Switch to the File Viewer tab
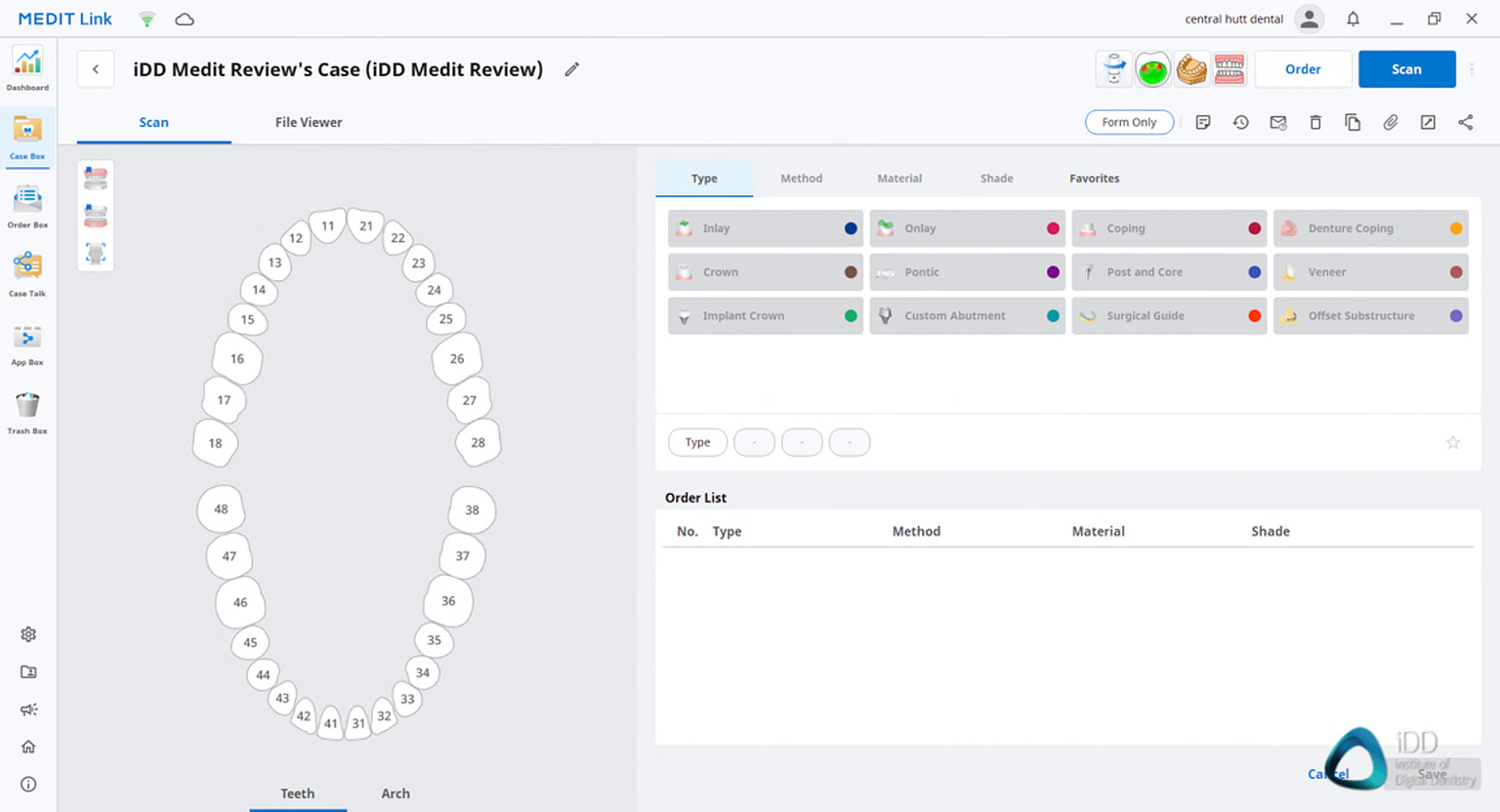The width and height of the screenshot is (1500, 812). tap(309, 122)
